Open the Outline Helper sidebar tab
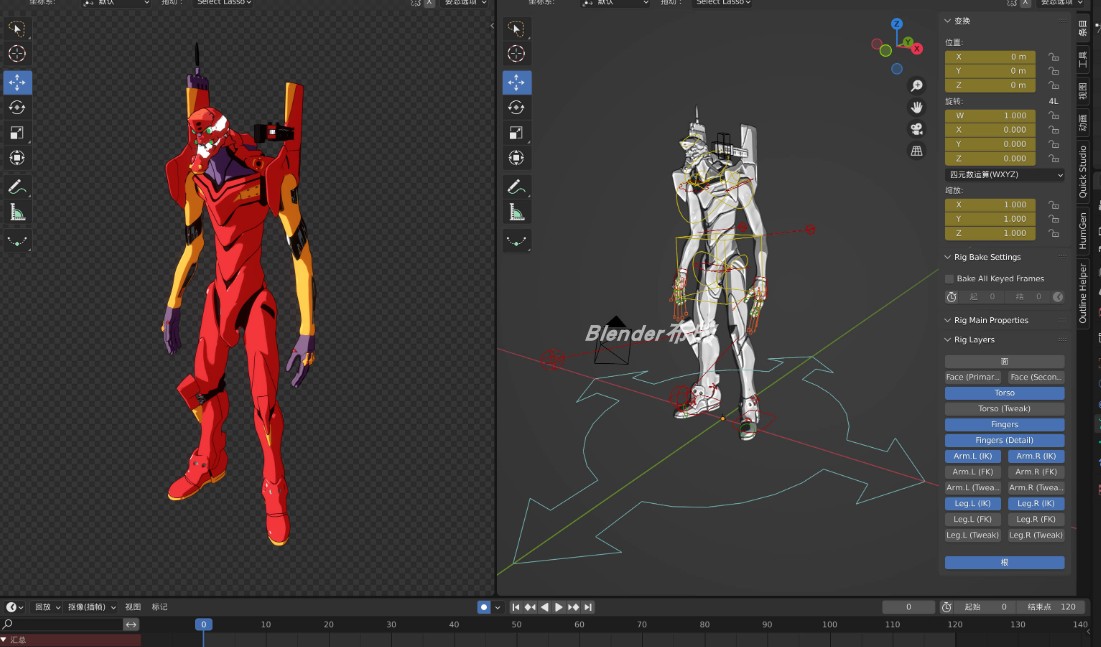Image resolution: width=1101 pixels, height=647 pixels. (x=1083, y=293)
